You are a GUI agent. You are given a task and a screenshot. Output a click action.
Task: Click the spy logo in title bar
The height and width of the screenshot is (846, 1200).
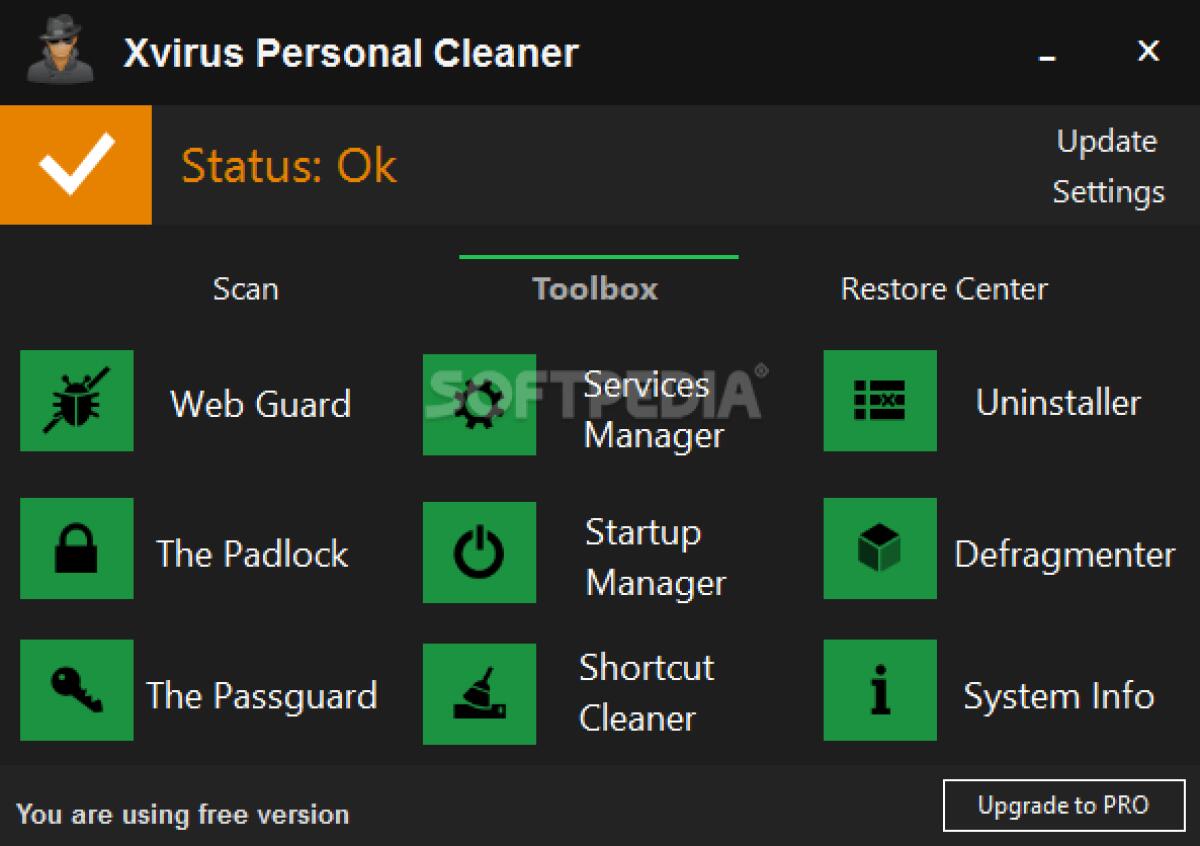59,50
